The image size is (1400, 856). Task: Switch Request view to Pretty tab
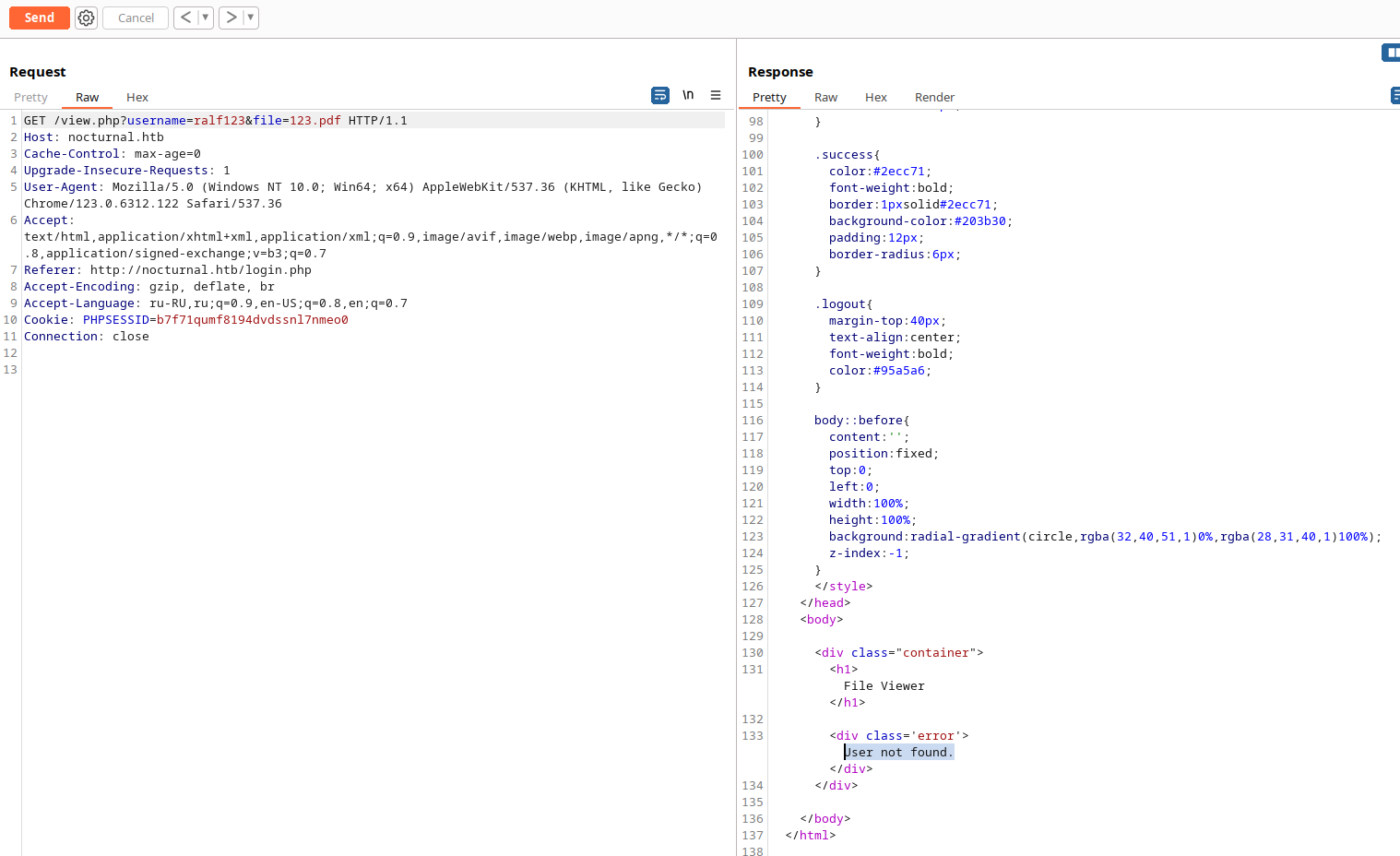click(x=30, y=97)
